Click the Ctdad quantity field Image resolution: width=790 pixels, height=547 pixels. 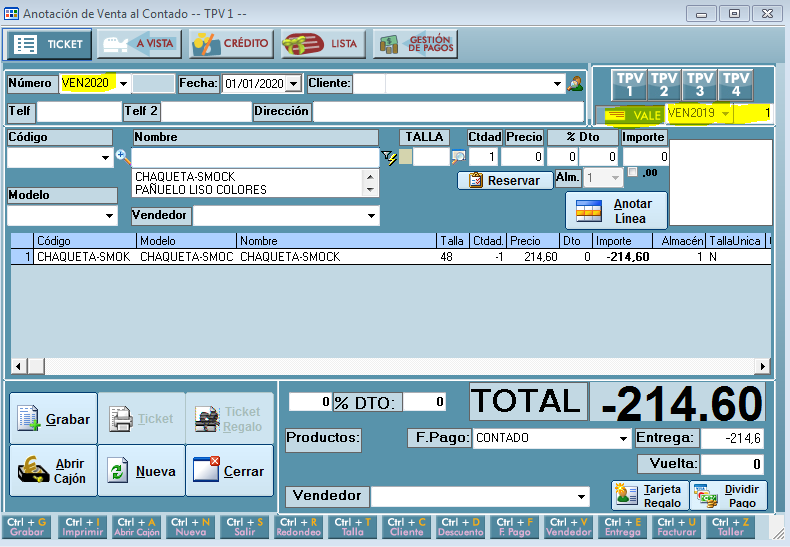484,157
